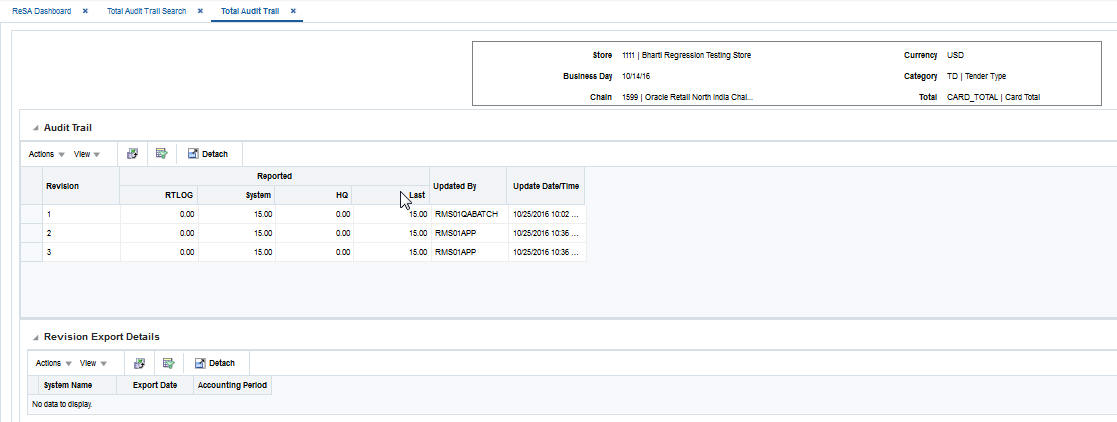Screen dimensions: 1117x422
Task: Open View menu in Revision Export Details
Action: pyautogui.click(x=93, y=363)
